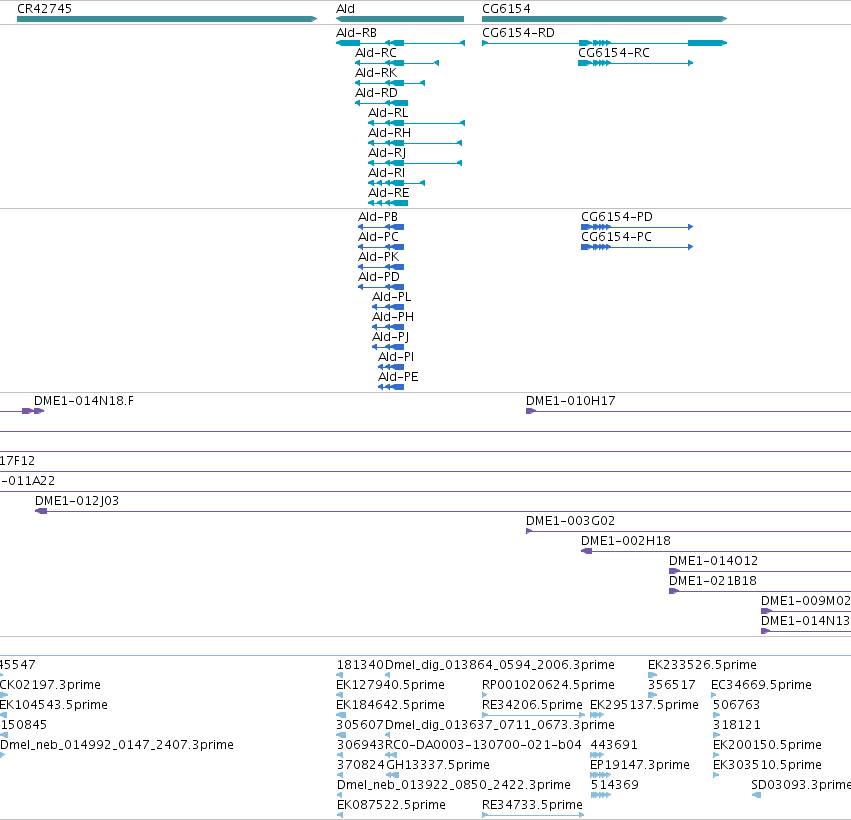Select the CK02197.3prime EST label

[50, 685]
